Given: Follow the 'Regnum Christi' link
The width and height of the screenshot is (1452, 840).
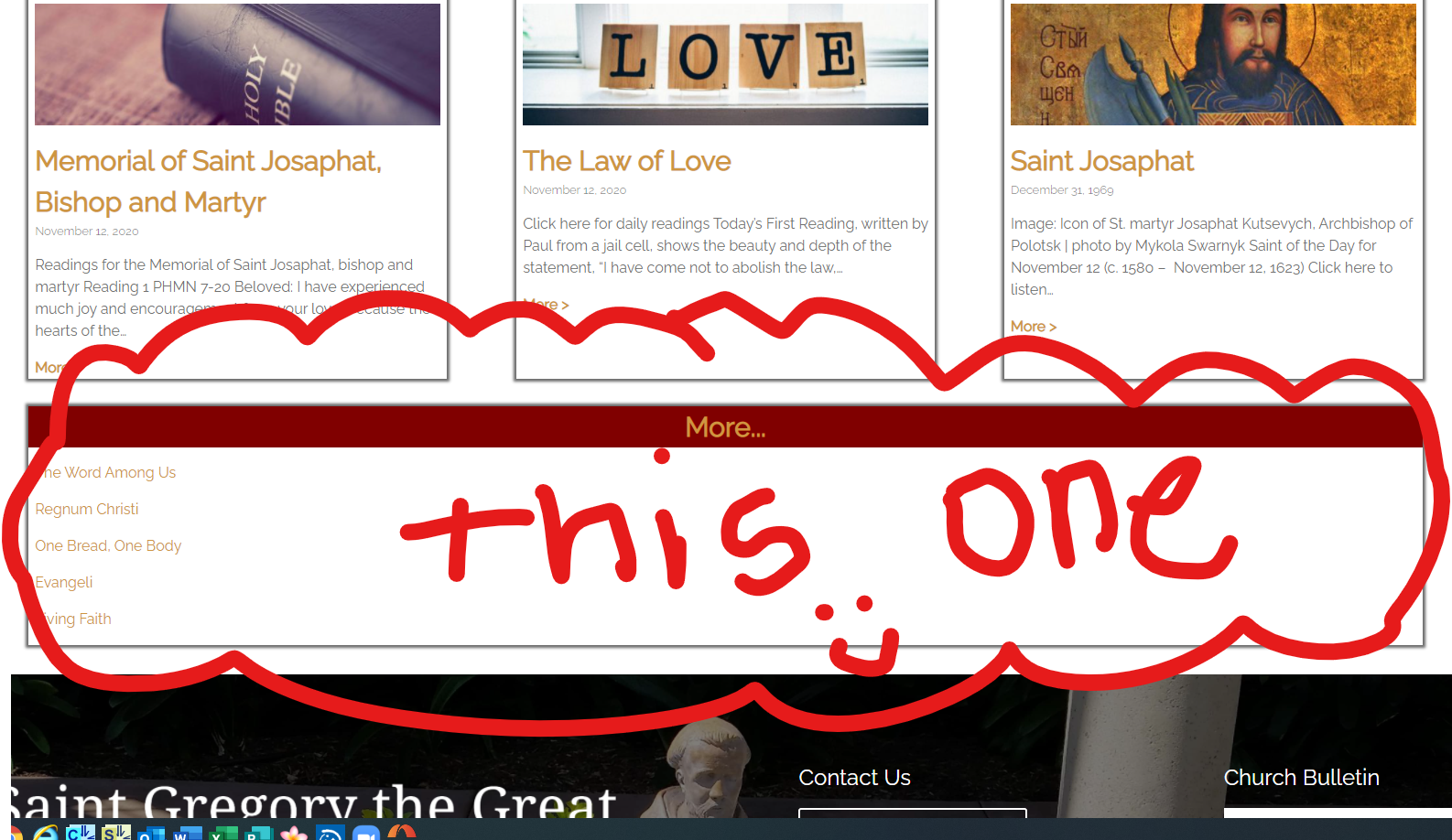Looking at the screenshot, I should point(87,509).
